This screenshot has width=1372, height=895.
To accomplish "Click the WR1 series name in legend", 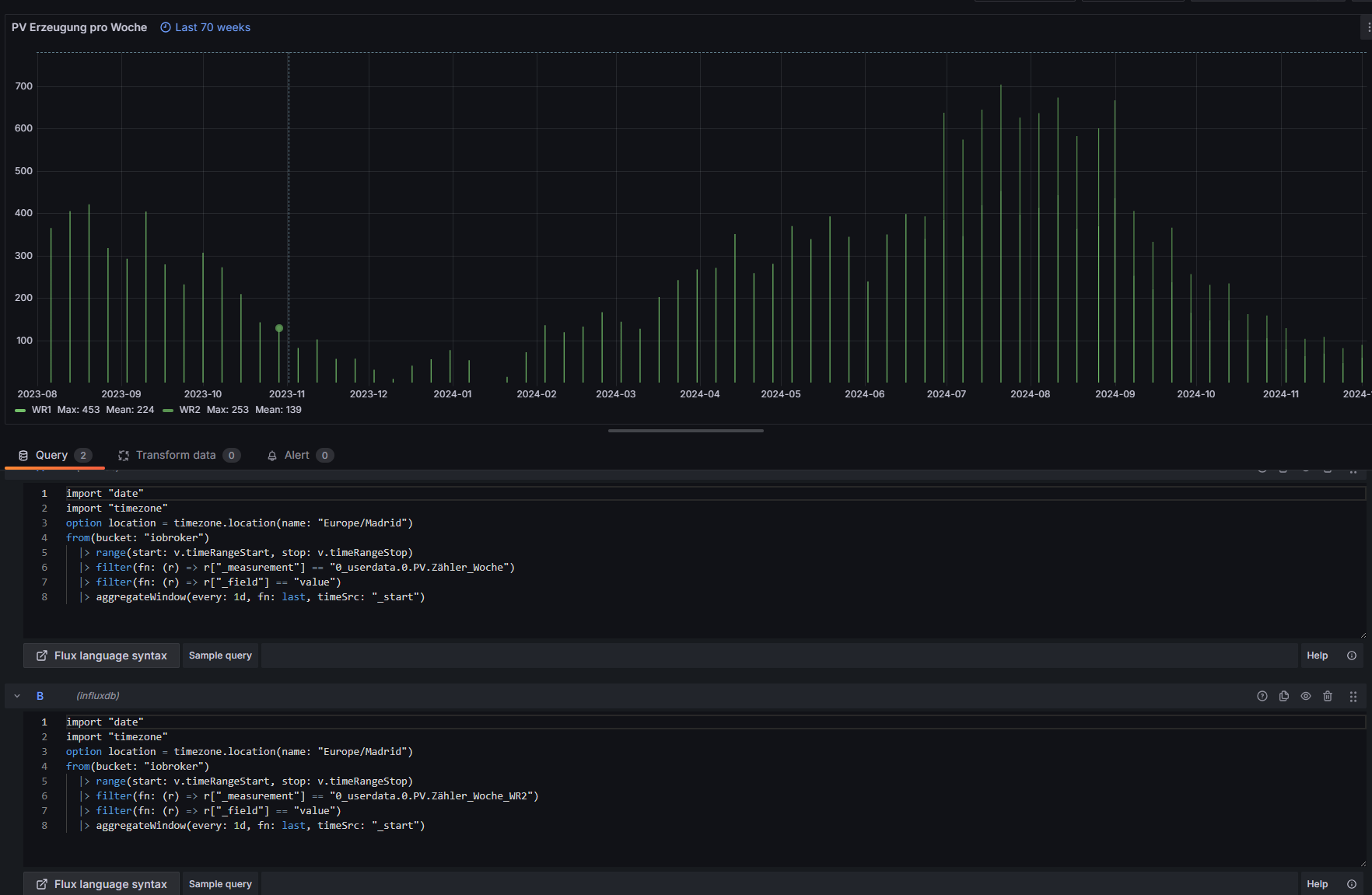I will coord(41,410).
